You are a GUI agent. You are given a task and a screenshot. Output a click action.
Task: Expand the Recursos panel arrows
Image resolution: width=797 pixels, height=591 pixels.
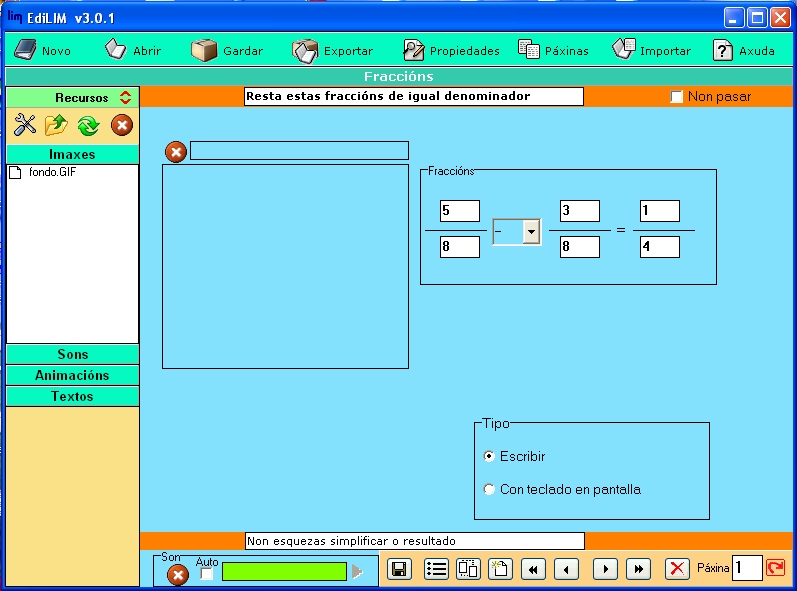125,98
